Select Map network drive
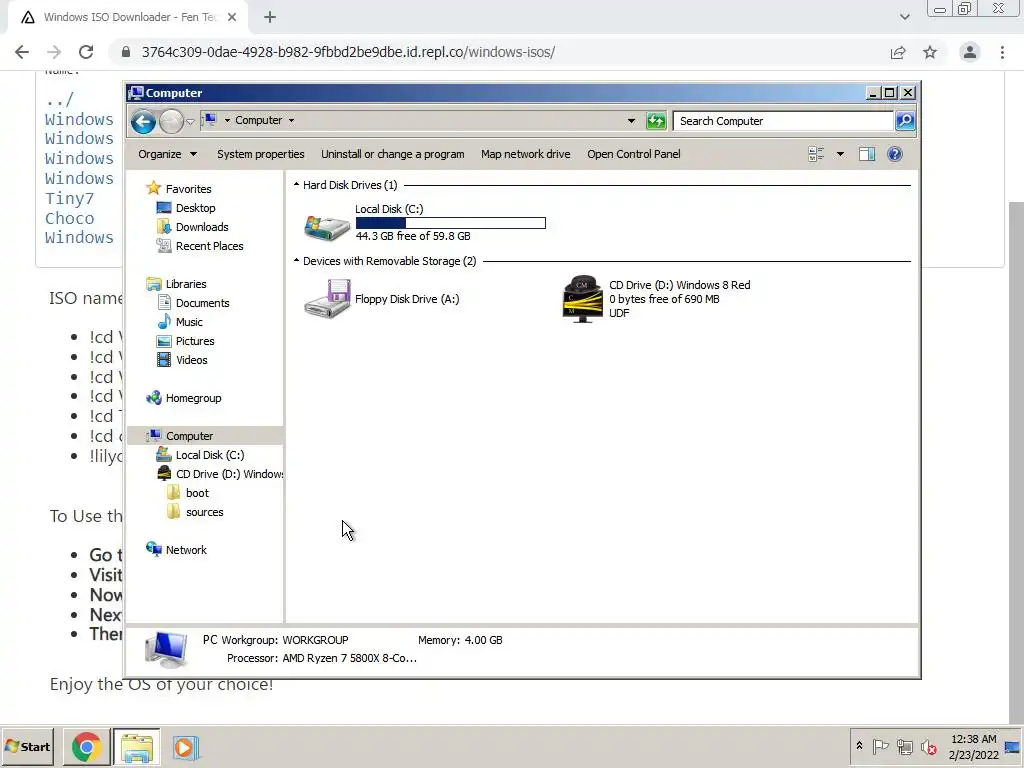This screenshot has height=768, width=1024. tap(526, 154)
